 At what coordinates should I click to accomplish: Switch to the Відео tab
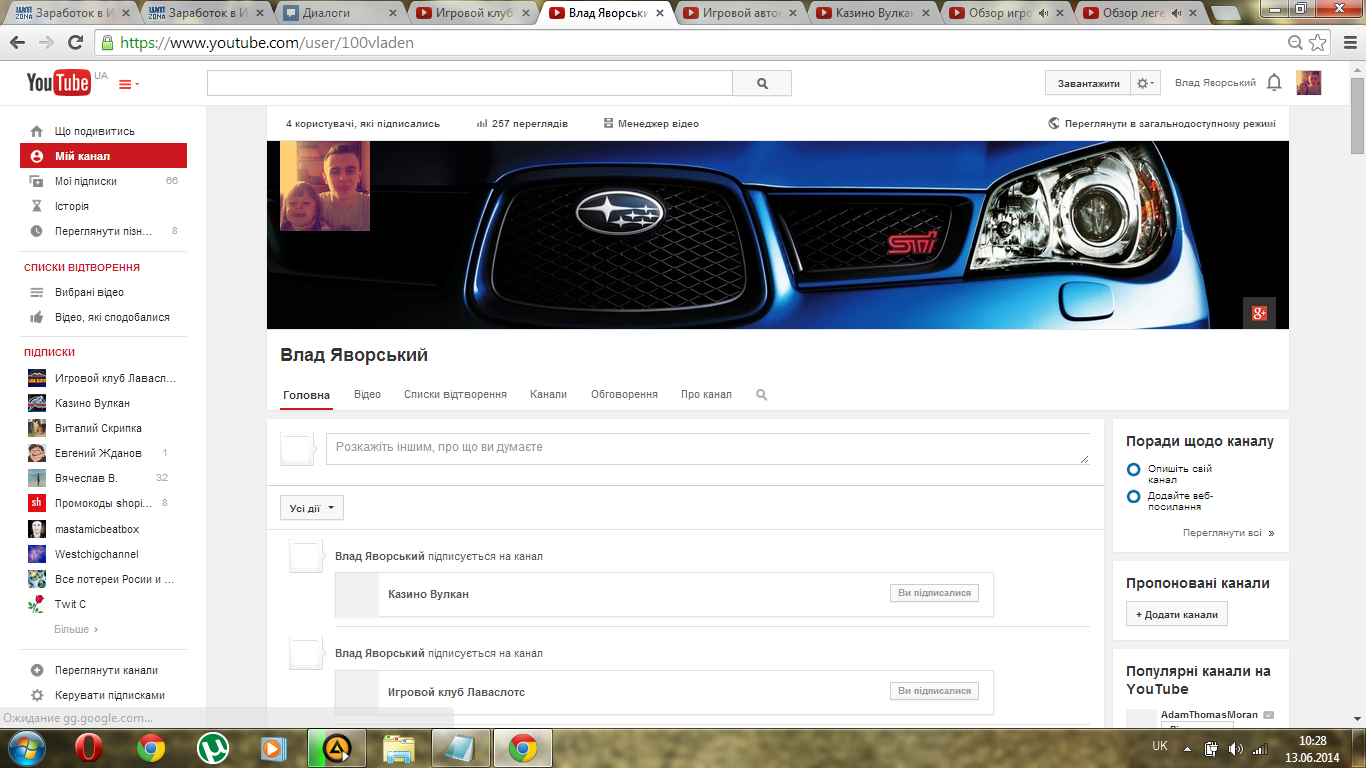[x=367, y=395]
